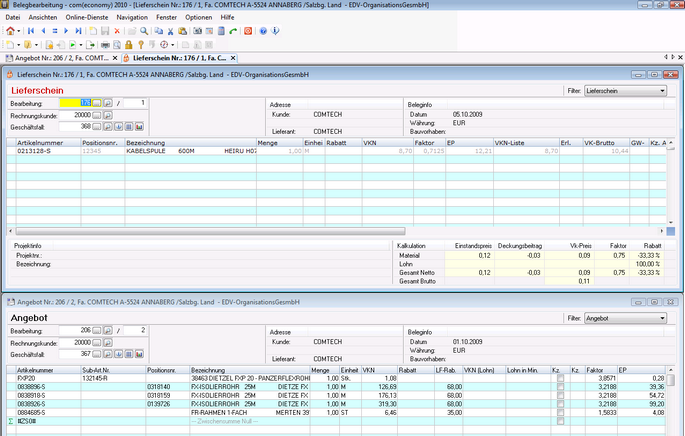Viewport: 685px width, 436px height.
Task: Jump to first record navigation icon
Action: point(31,31)
